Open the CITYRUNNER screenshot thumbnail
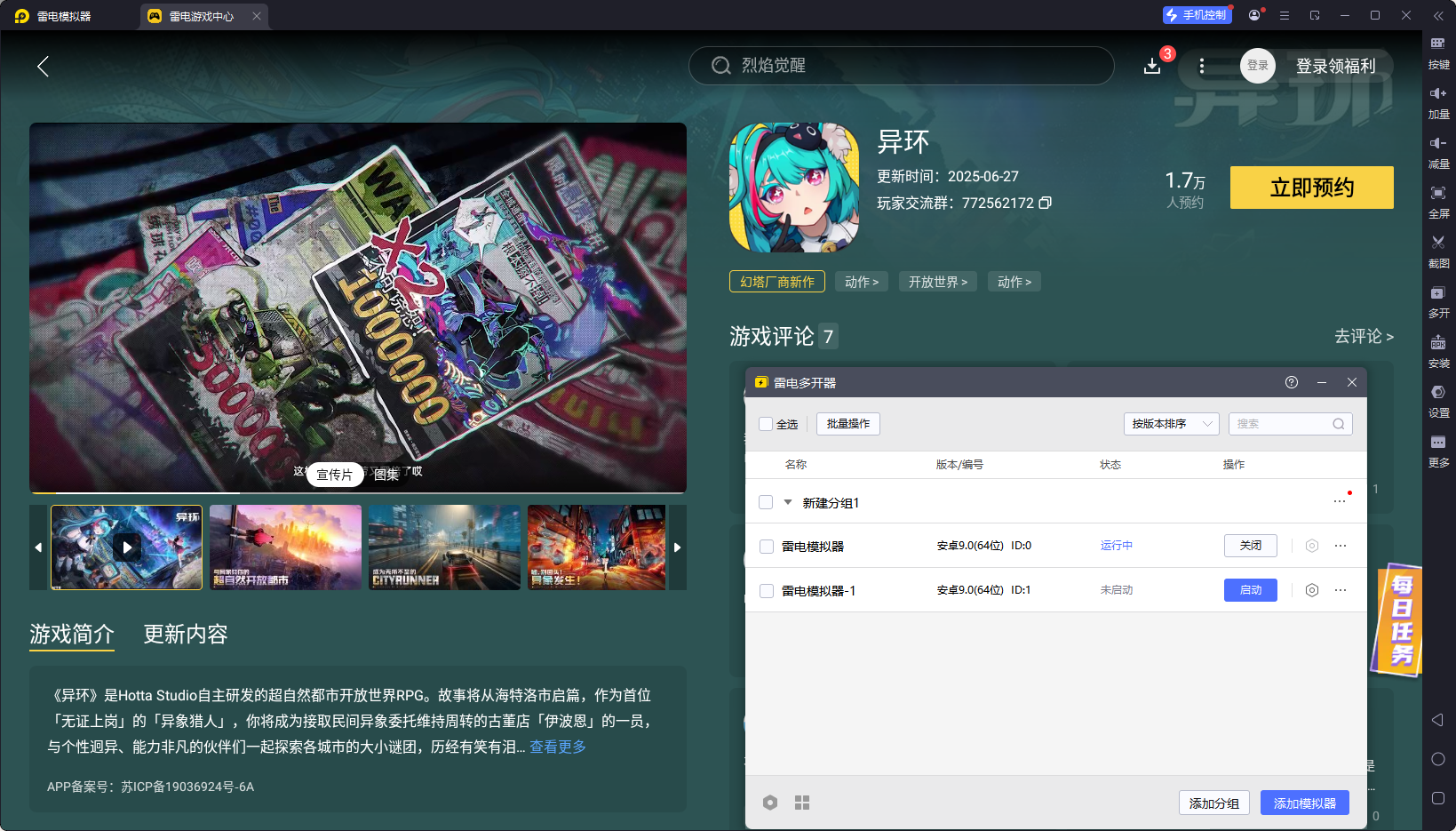The width and height of the screenshot is (1456, 831). click(x=444, y=547)
